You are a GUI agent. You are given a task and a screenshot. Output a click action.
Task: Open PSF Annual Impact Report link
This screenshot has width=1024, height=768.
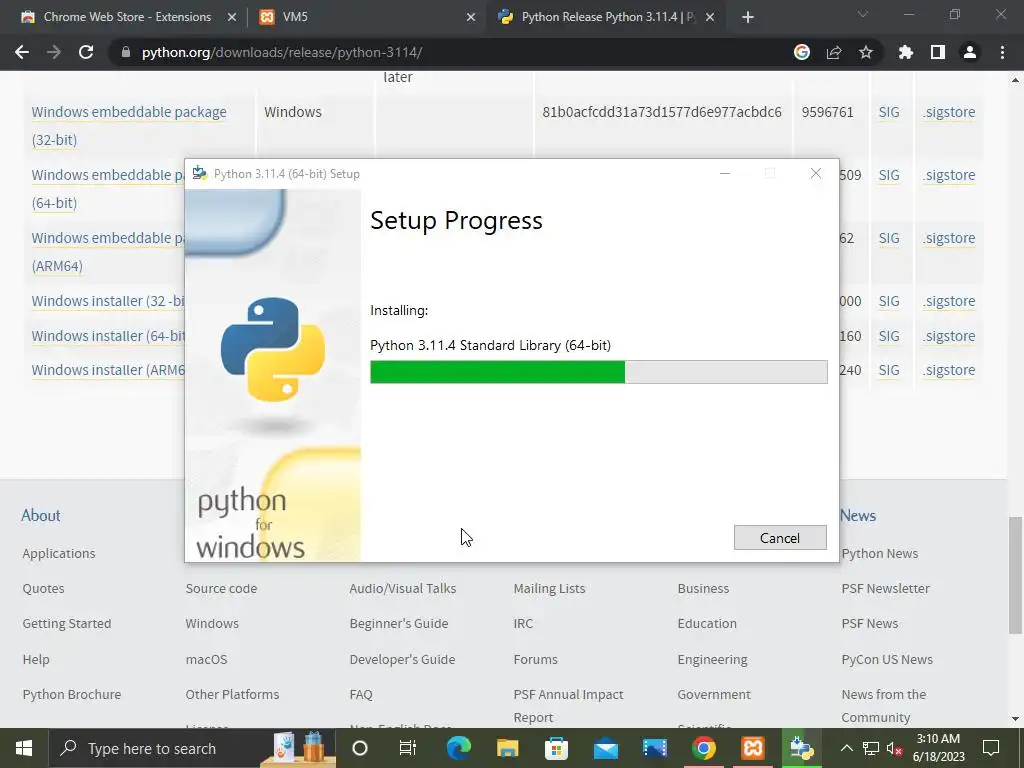pyautogui.click(x=568, y=705)
